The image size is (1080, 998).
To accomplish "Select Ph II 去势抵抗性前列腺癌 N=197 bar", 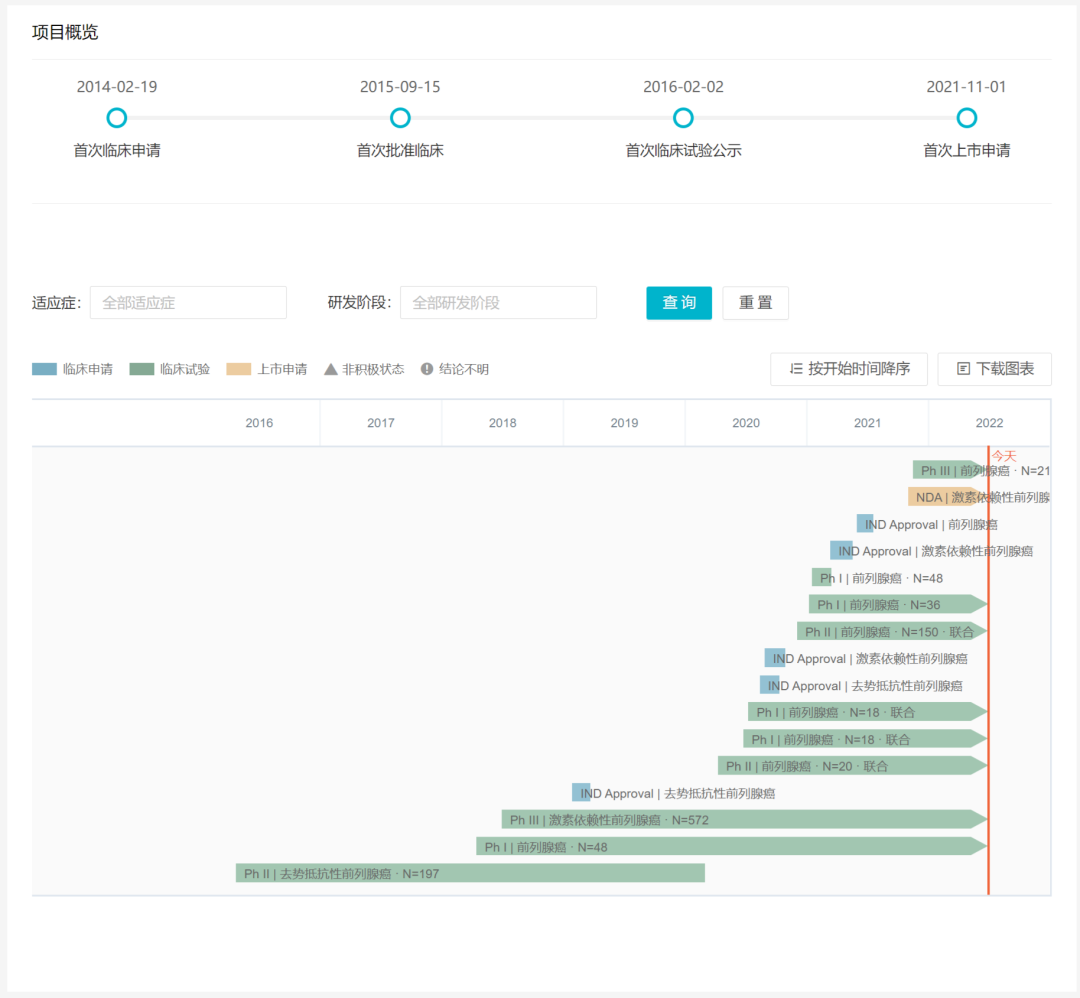I will [x=470, y=873].
